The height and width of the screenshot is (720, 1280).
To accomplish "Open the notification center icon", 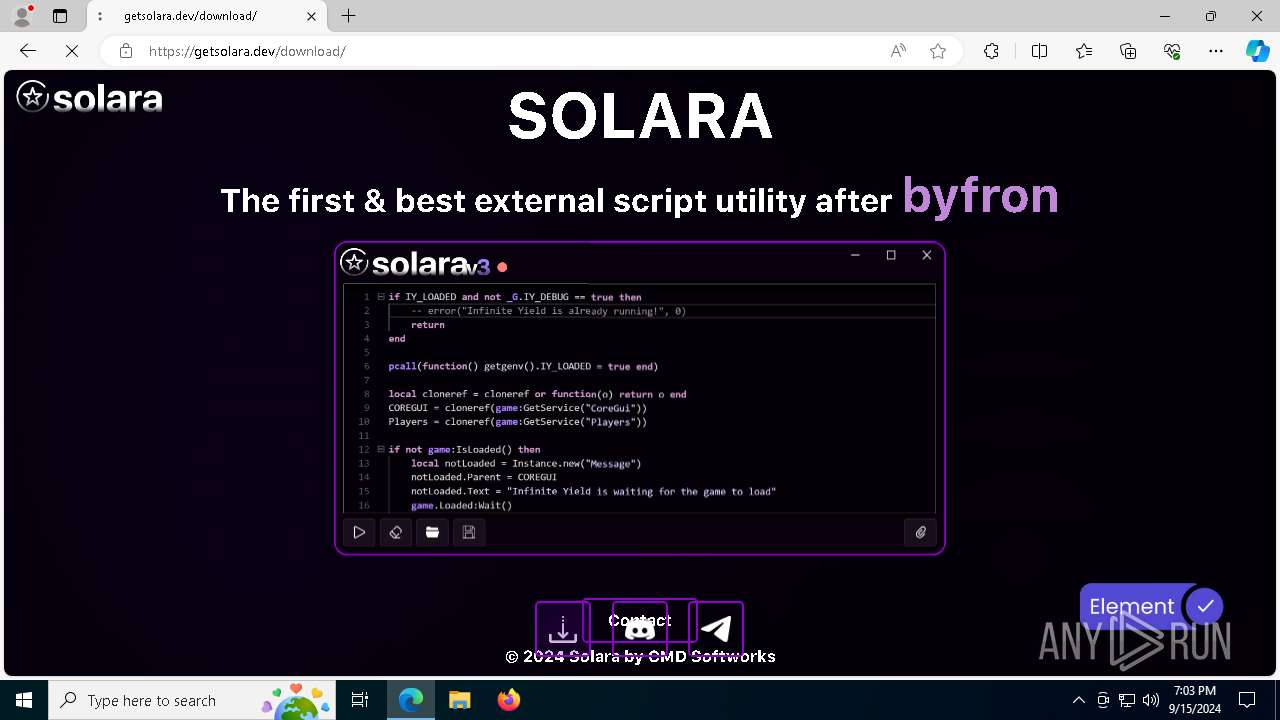I will [x=1247, y=700].
